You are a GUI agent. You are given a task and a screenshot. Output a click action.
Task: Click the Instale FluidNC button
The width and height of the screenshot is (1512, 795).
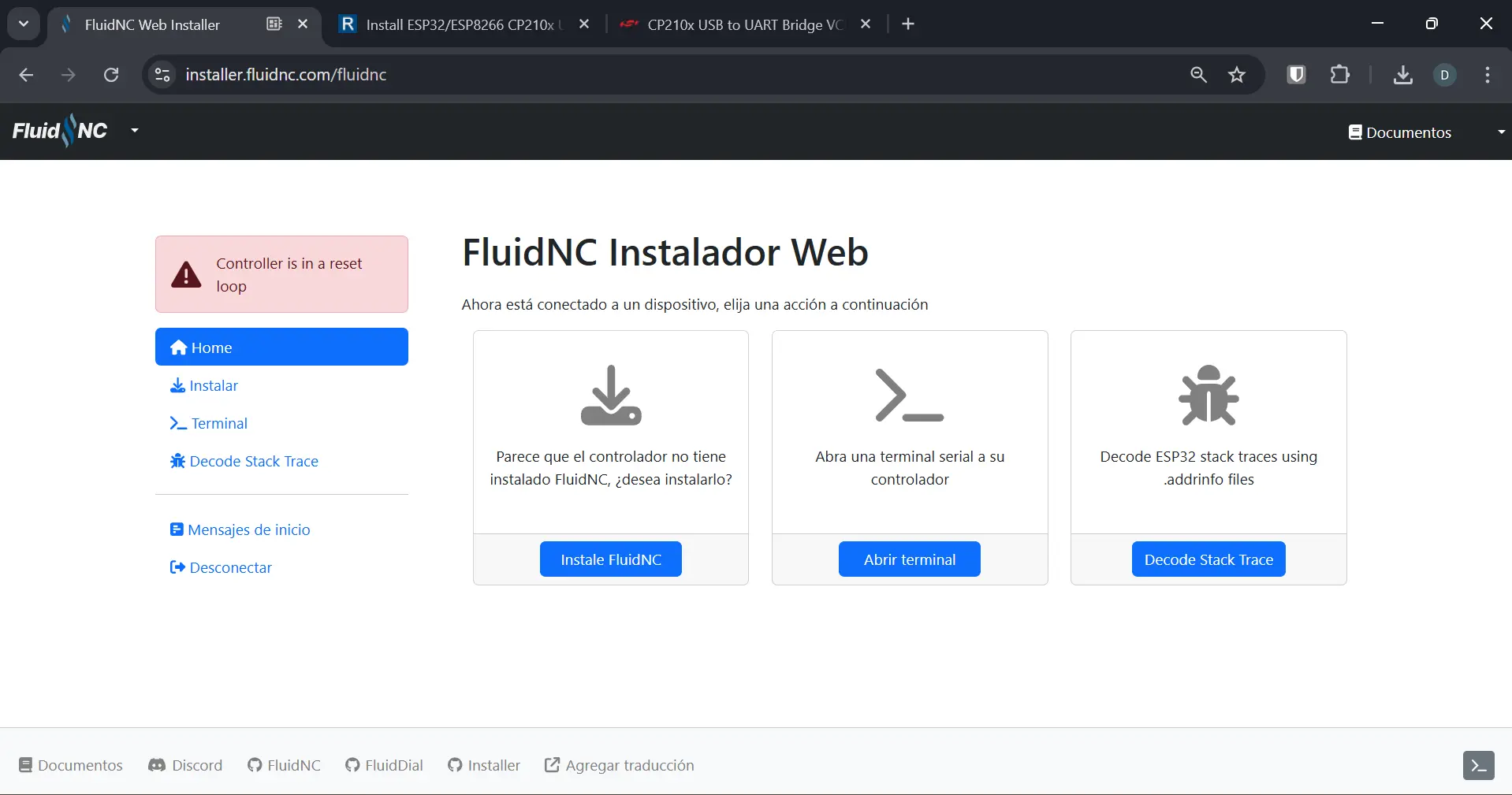pos(610,559)
